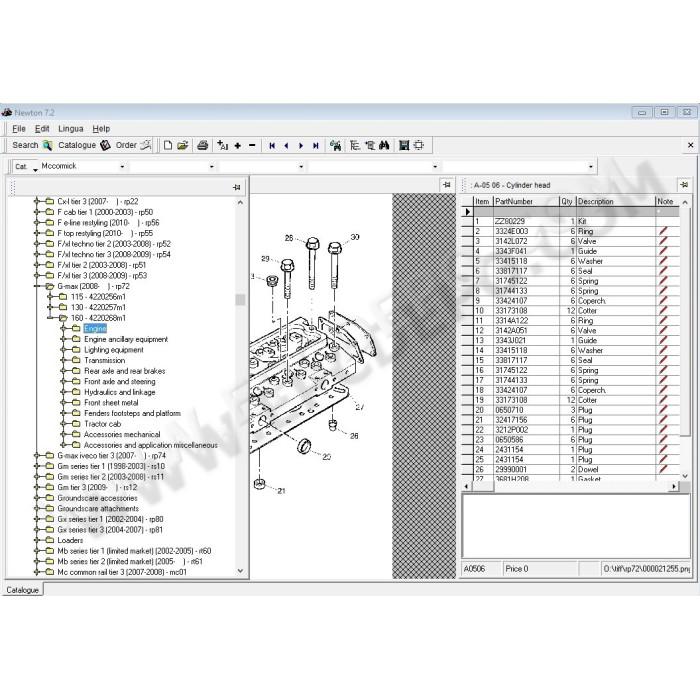Screen dimensions: 700x700
Task: Create a new document with blank page icon
Action: point(168,145)
